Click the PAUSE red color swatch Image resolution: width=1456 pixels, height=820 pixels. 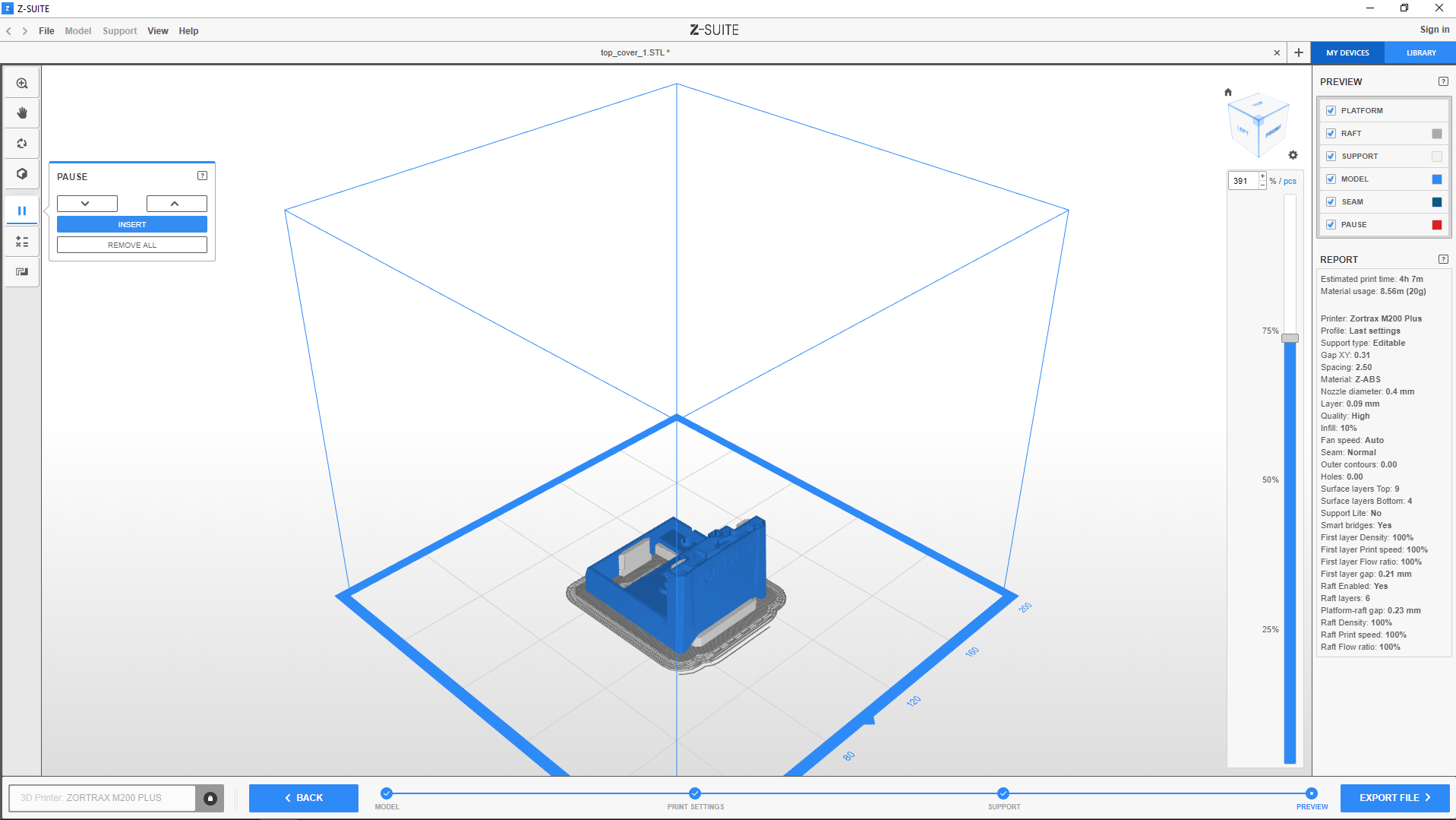tap(1436, 224)
